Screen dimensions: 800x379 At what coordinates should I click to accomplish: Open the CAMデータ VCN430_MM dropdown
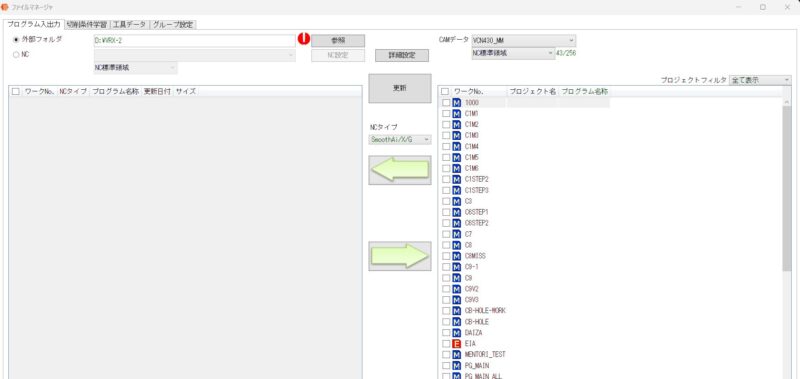[x=523, y=40]
